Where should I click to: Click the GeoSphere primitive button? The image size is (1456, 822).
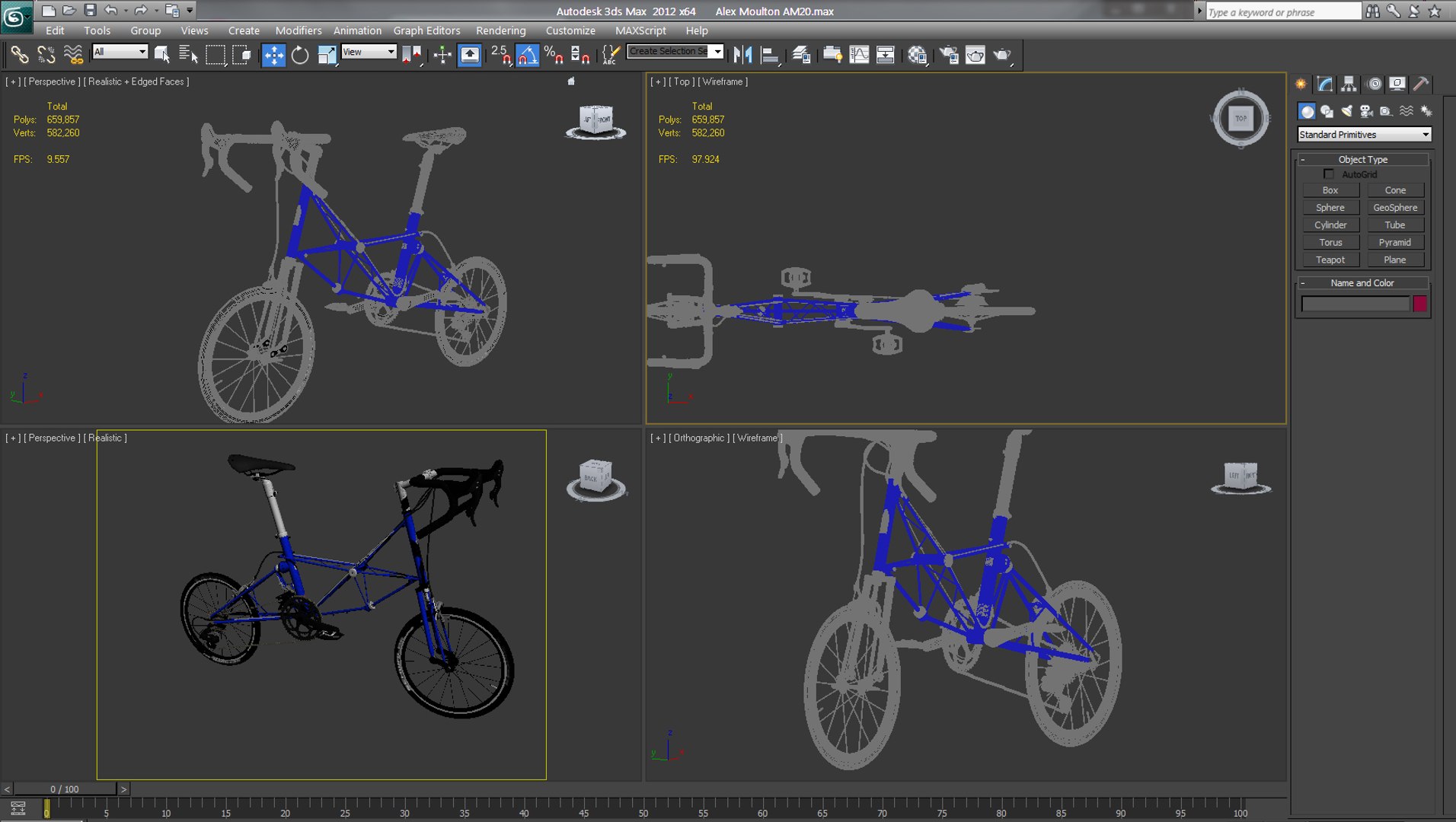coord(1395,207)
